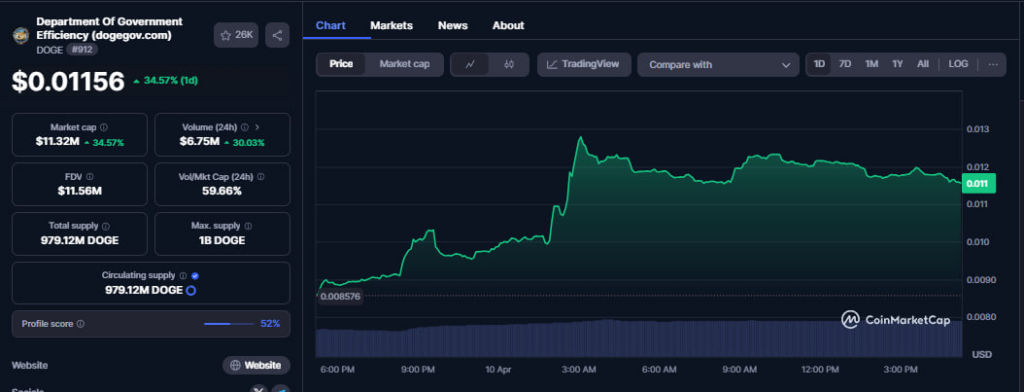Open the three-dots more chart options

pos(993,65)
